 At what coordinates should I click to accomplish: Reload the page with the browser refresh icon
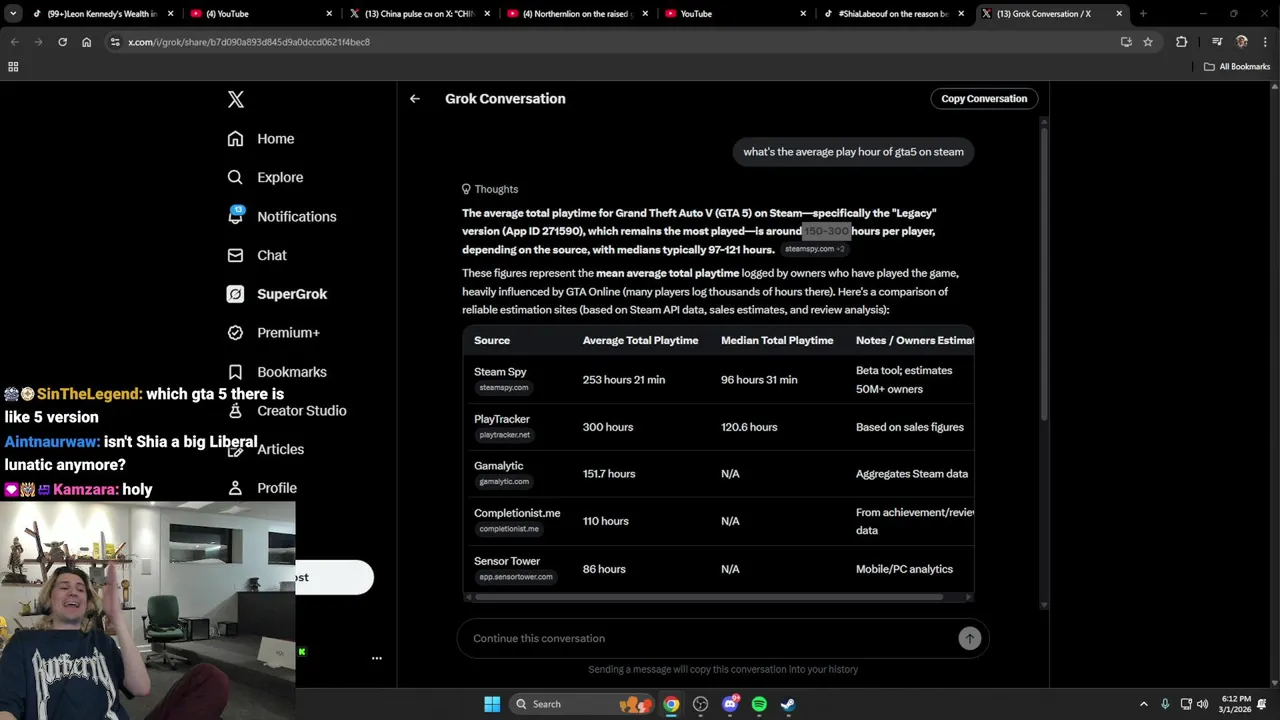pos(62,42)
